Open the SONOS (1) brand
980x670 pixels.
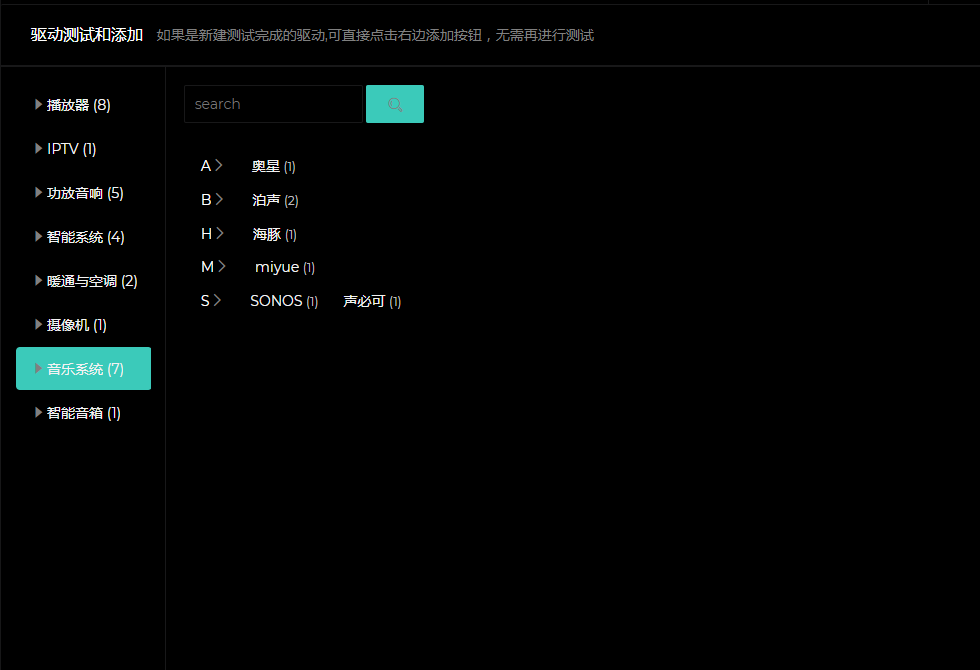284,301
